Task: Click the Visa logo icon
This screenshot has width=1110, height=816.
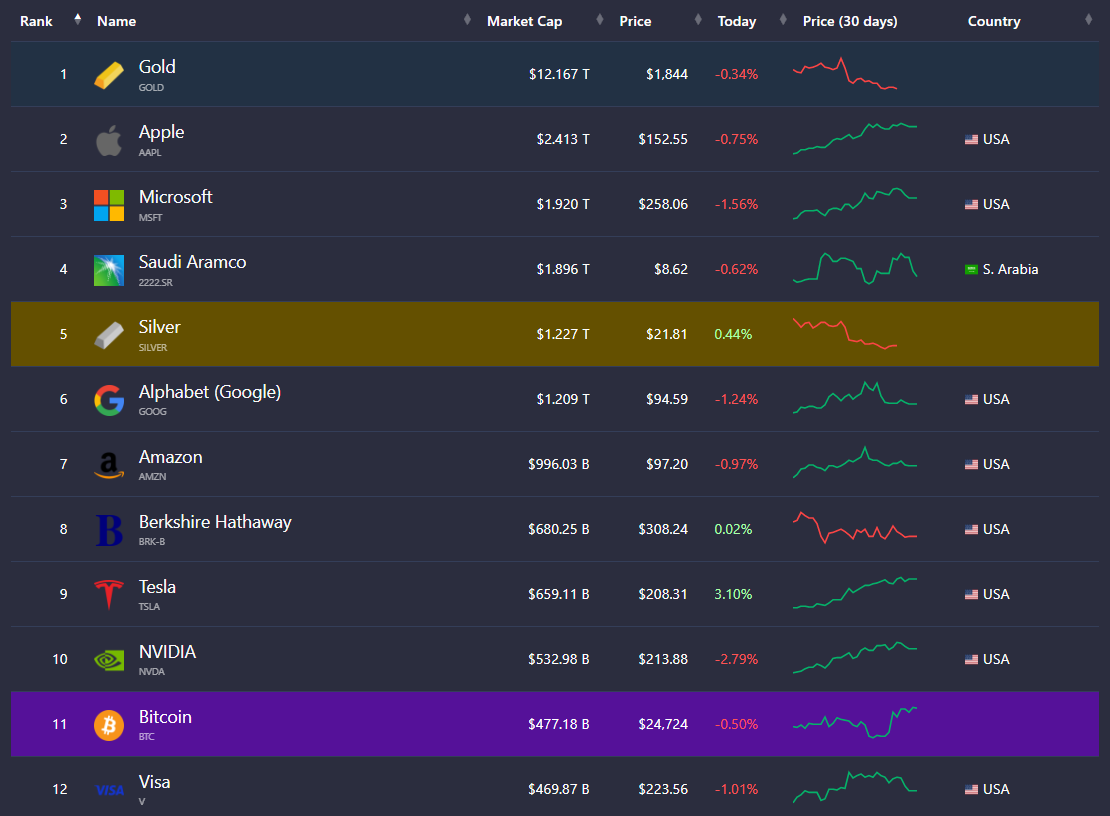Action: (110, 790)
